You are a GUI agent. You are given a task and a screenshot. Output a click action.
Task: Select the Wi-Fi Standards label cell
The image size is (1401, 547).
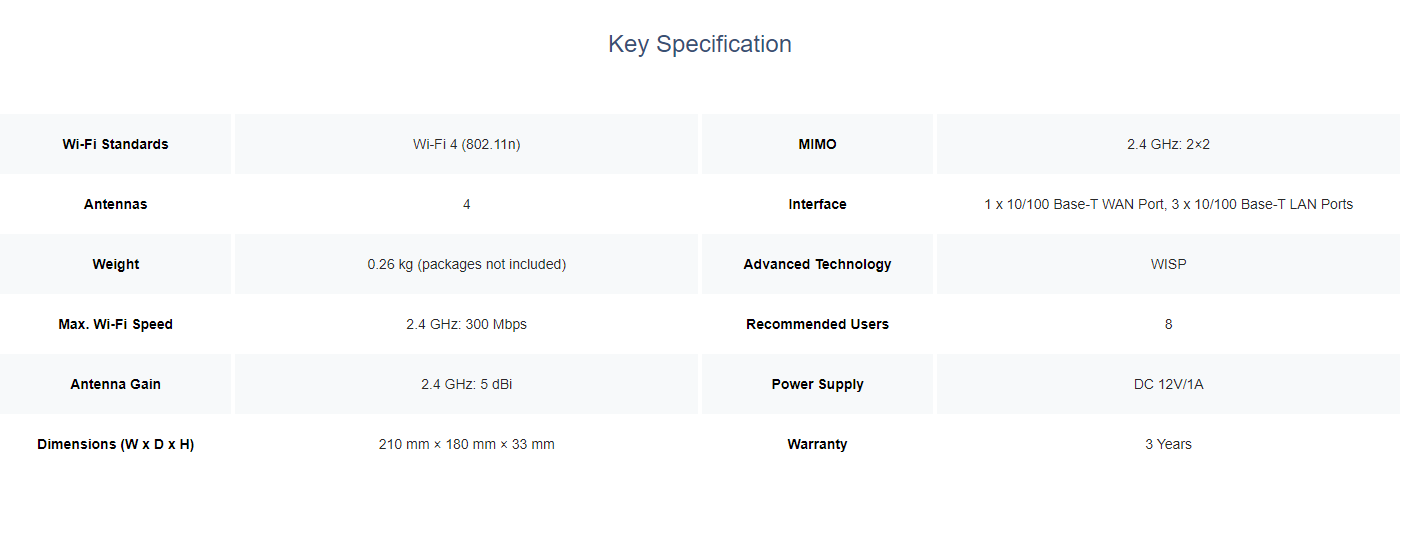pyautogui.click(x=115, y=144)
